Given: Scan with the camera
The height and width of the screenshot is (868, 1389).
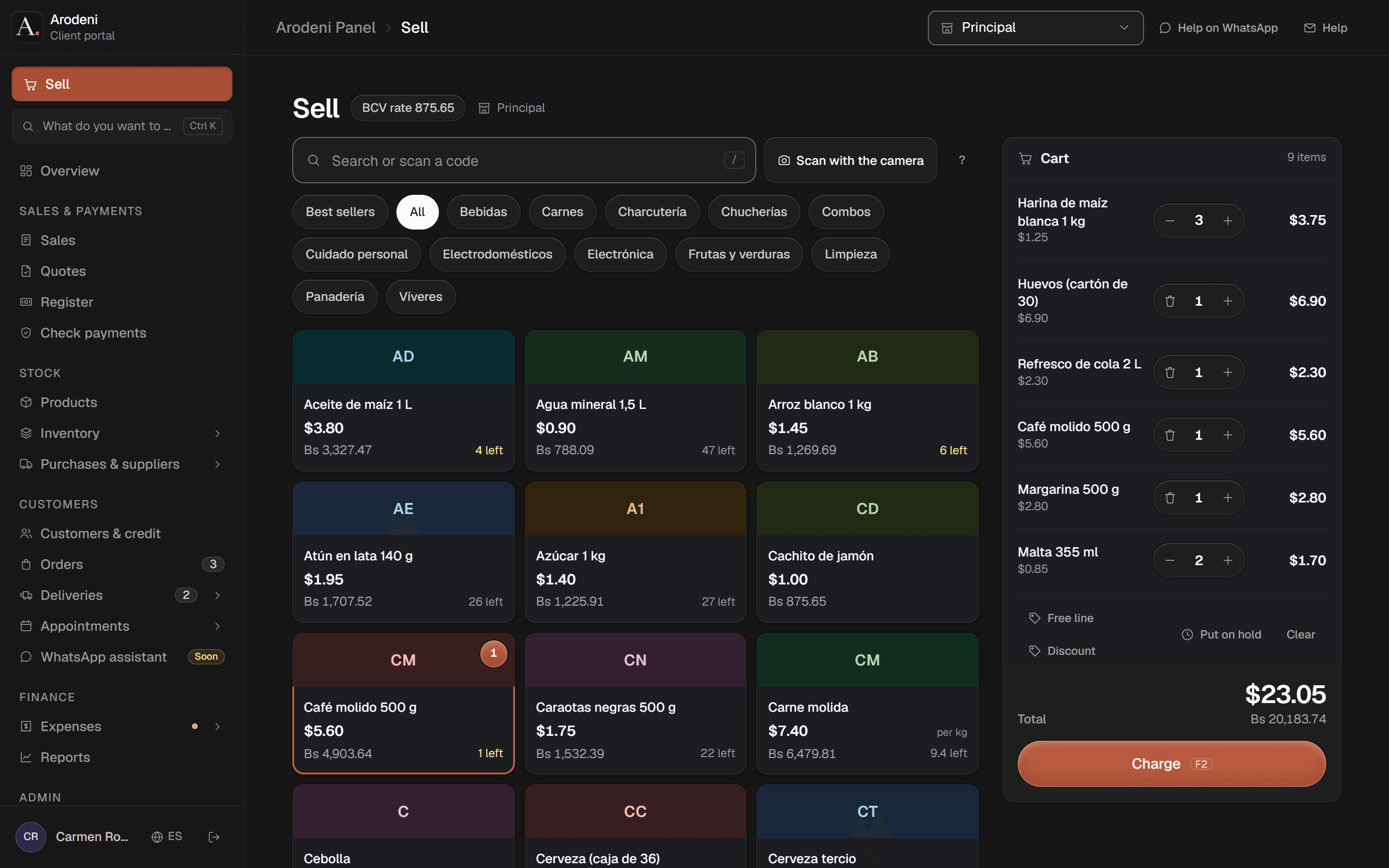Looking at the screenshot, I should [851, 160].
